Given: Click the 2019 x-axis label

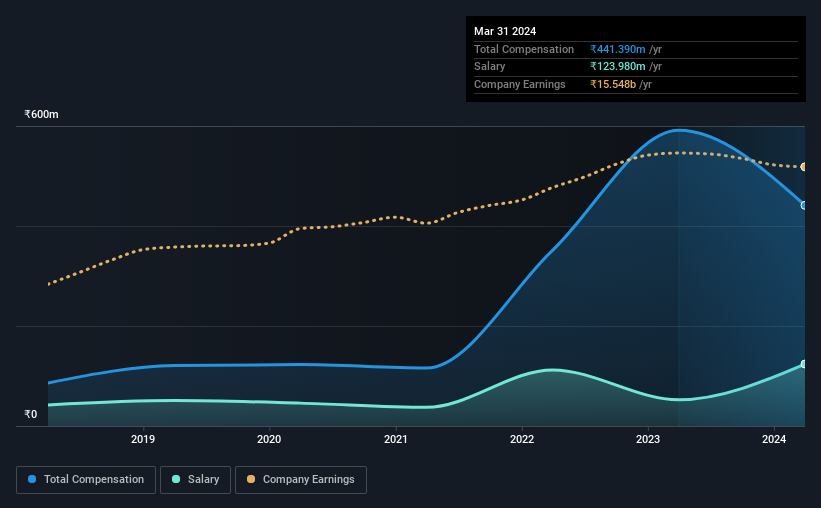Looking at the screenshot, I should click(x=143, y=439).
